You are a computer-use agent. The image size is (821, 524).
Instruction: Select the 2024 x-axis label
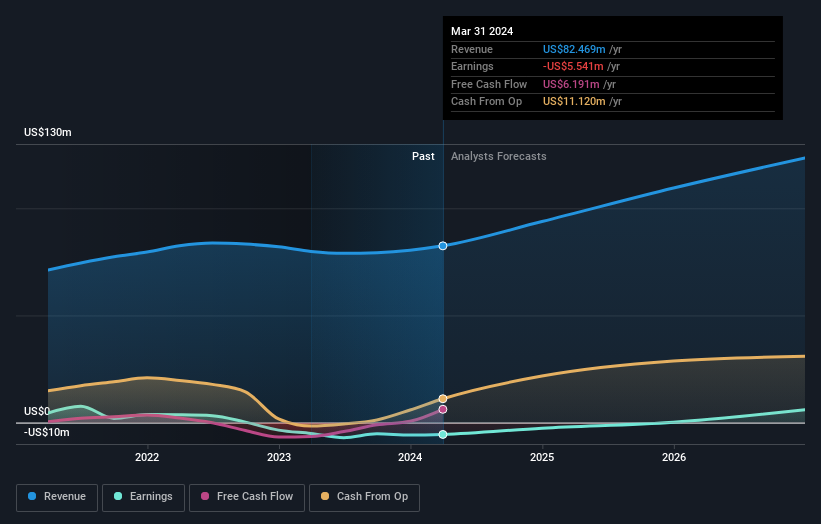410,457
